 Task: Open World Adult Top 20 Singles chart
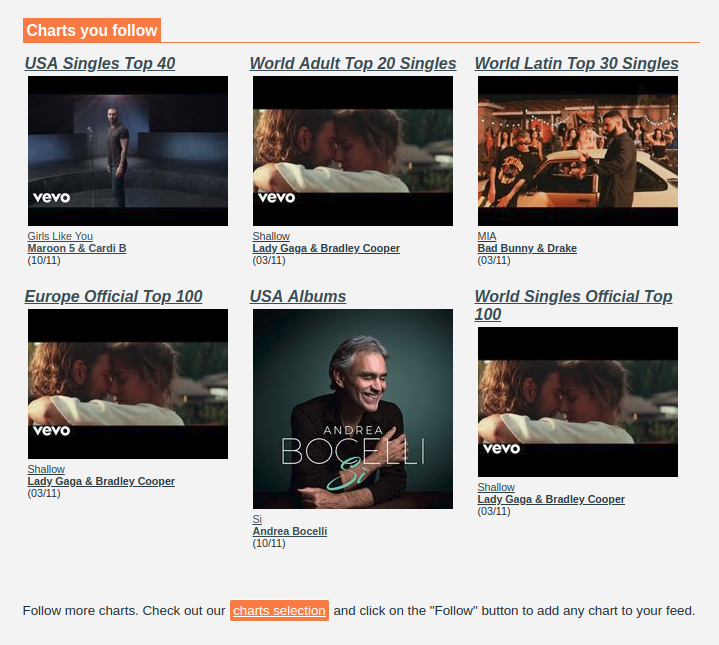(x=353, y=63)
